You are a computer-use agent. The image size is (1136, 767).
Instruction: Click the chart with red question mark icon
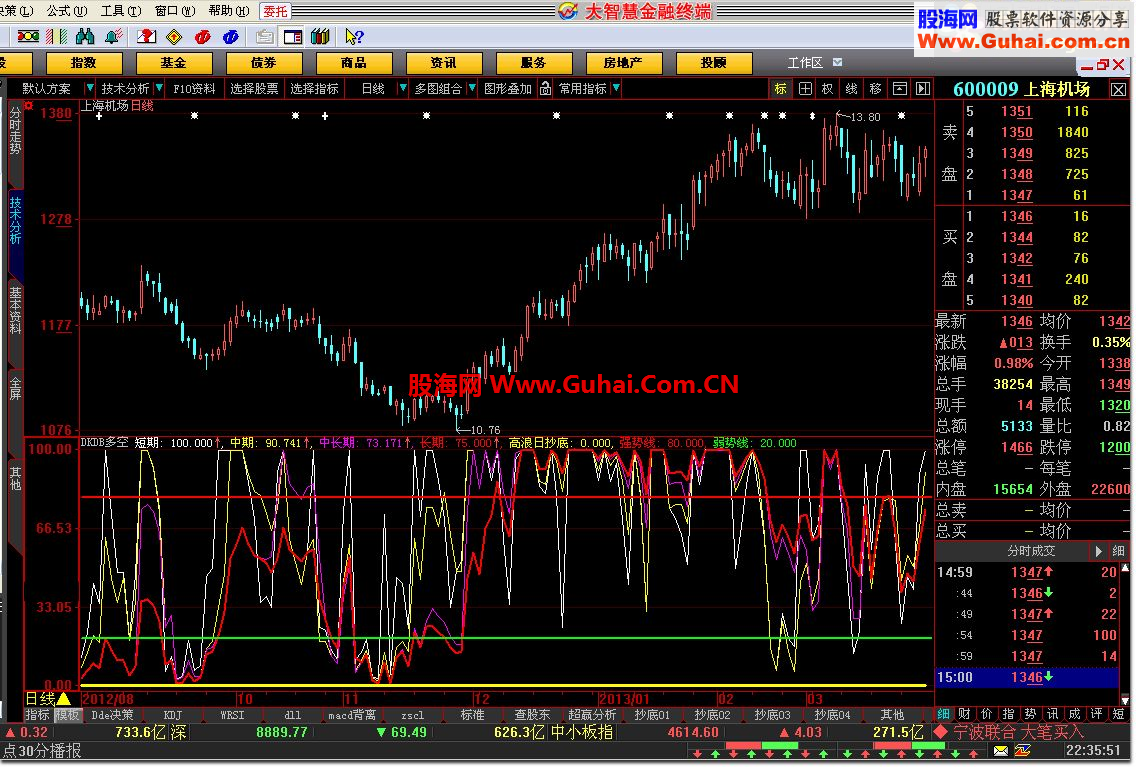tap(146, 36)
